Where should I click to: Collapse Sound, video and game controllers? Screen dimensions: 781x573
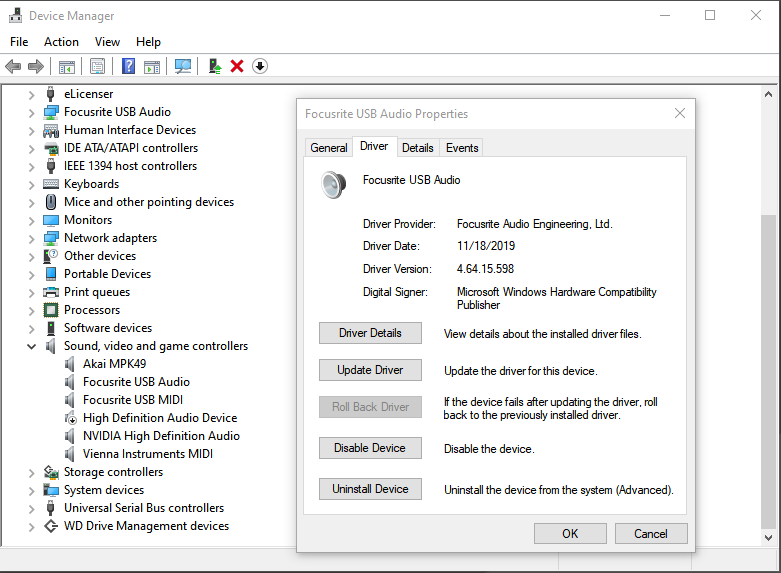[x=31, y=346]
